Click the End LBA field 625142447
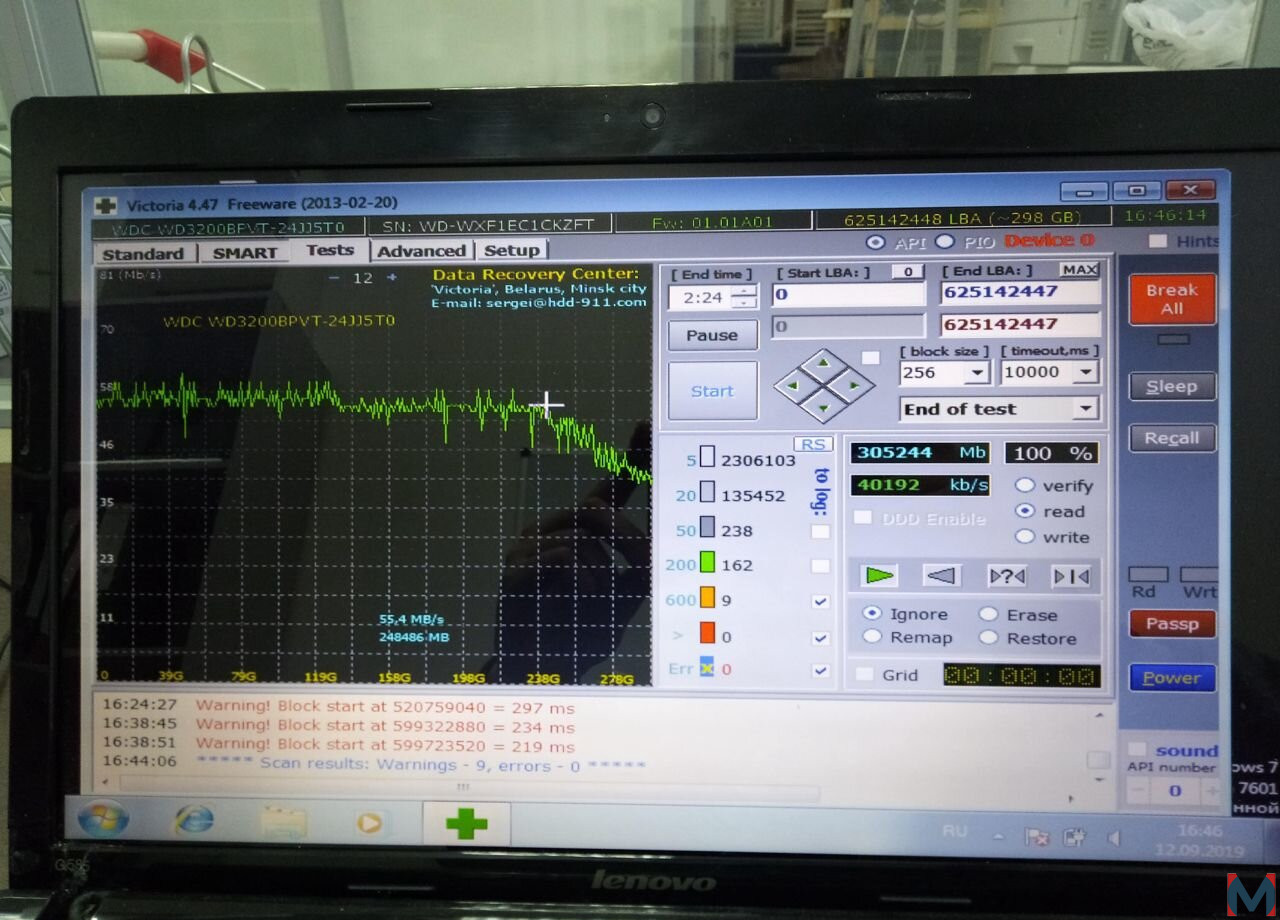This screenshot has width=1280, height=920. [1020, 292]
